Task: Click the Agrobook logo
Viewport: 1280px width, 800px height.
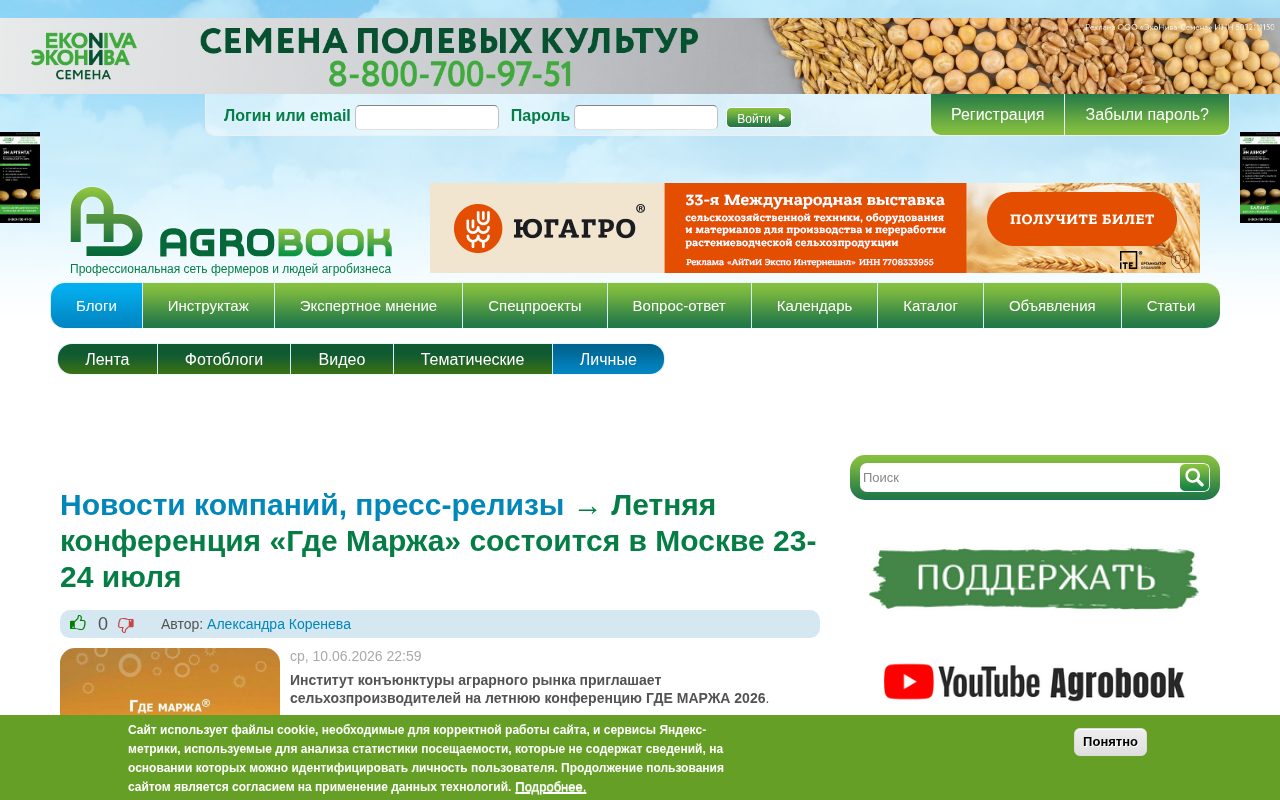Action: tap(231, 222)
